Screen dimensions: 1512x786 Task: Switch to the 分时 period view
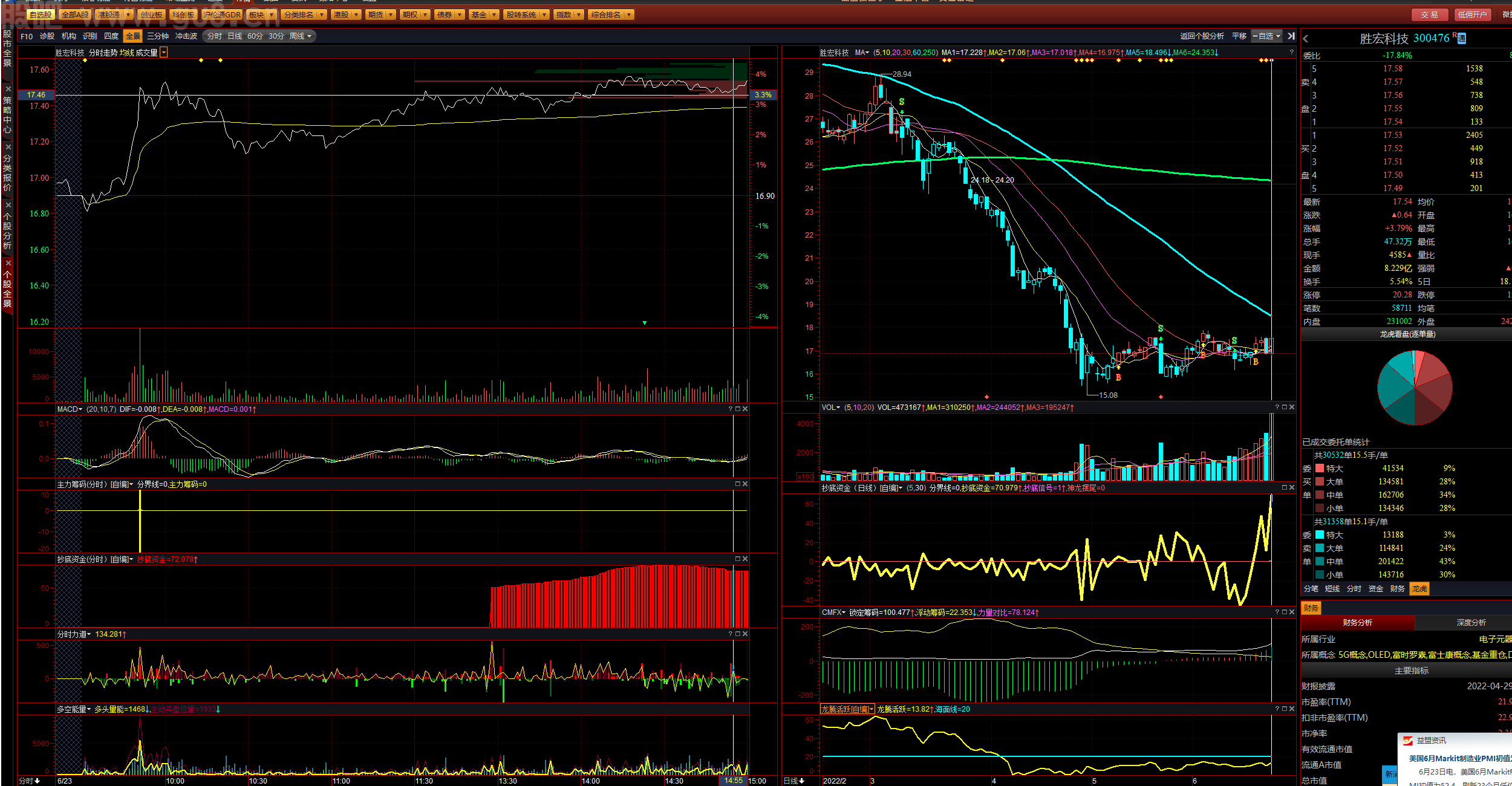click(x=214, y=36)
